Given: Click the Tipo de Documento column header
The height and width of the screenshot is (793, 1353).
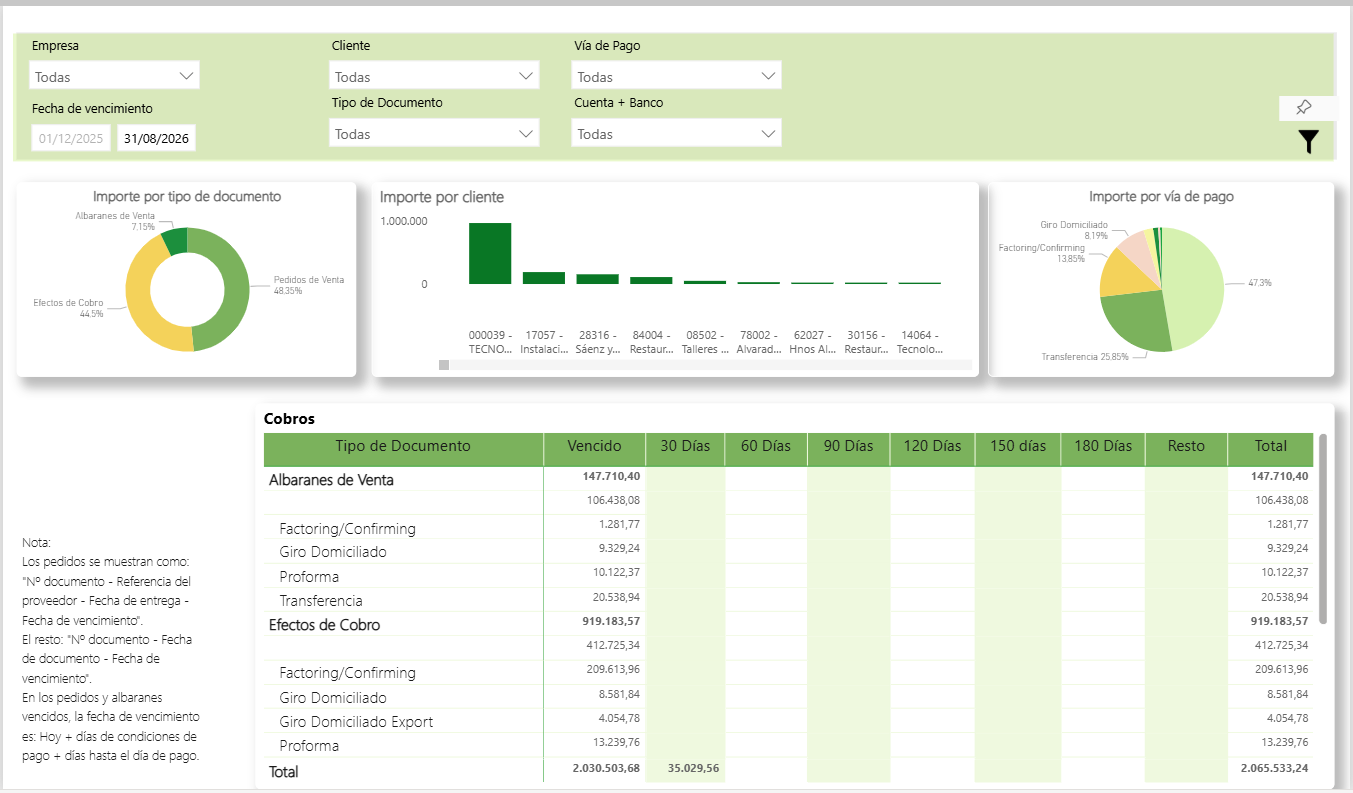Looking at the screenshot, I should tap(403, 446).
